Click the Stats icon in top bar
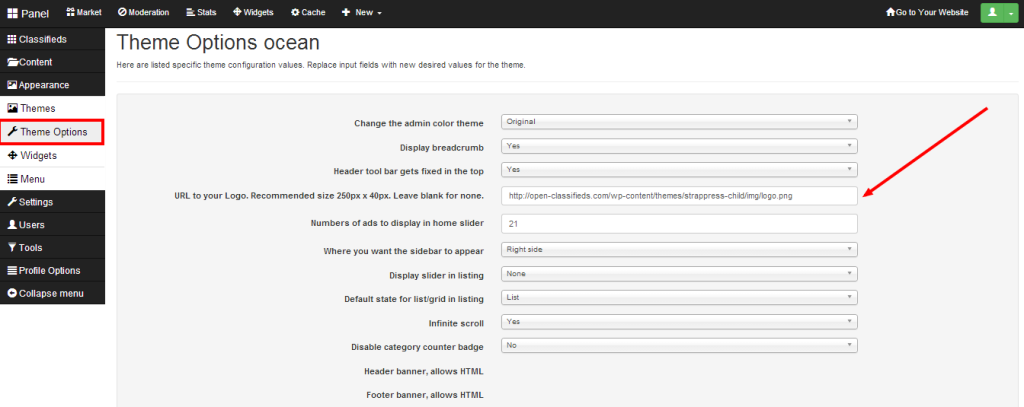The height and width of the screenshot is (407, 1024). coord(191,12)
